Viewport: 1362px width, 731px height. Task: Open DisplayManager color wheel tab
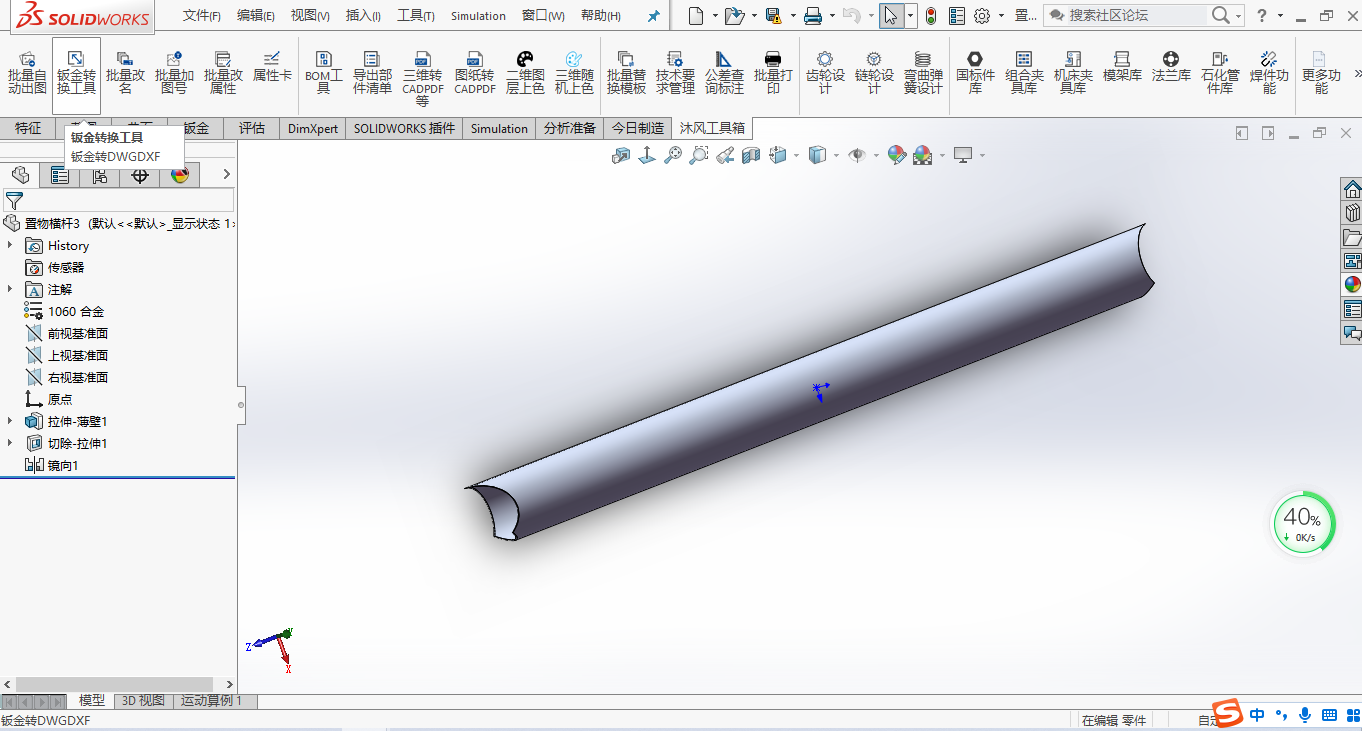tap(180, 176)
